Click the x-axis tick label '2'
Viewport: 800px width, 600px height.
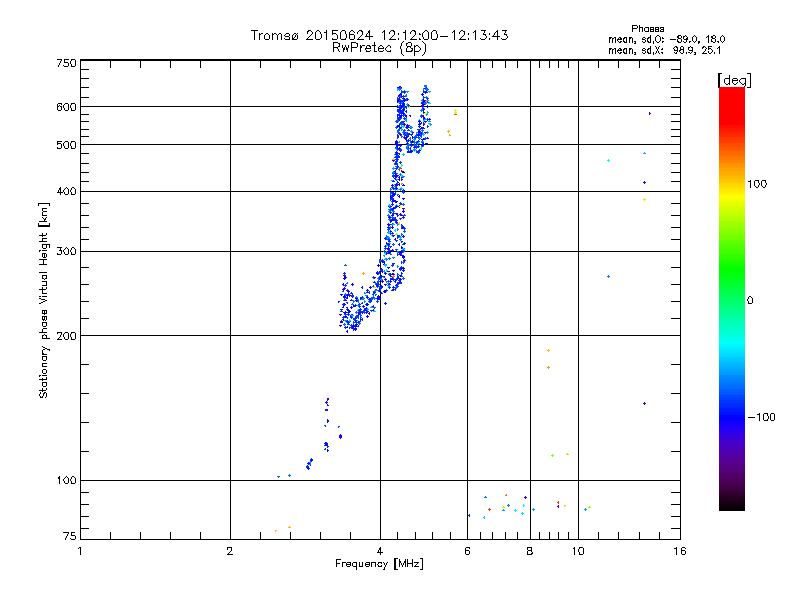pyautogui.click(x=230, y=551)
